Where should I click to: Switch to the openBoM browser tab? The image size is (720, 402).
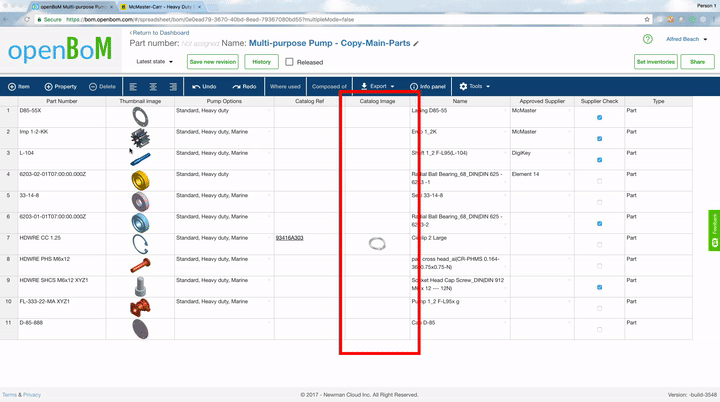[x=72, y=7]
